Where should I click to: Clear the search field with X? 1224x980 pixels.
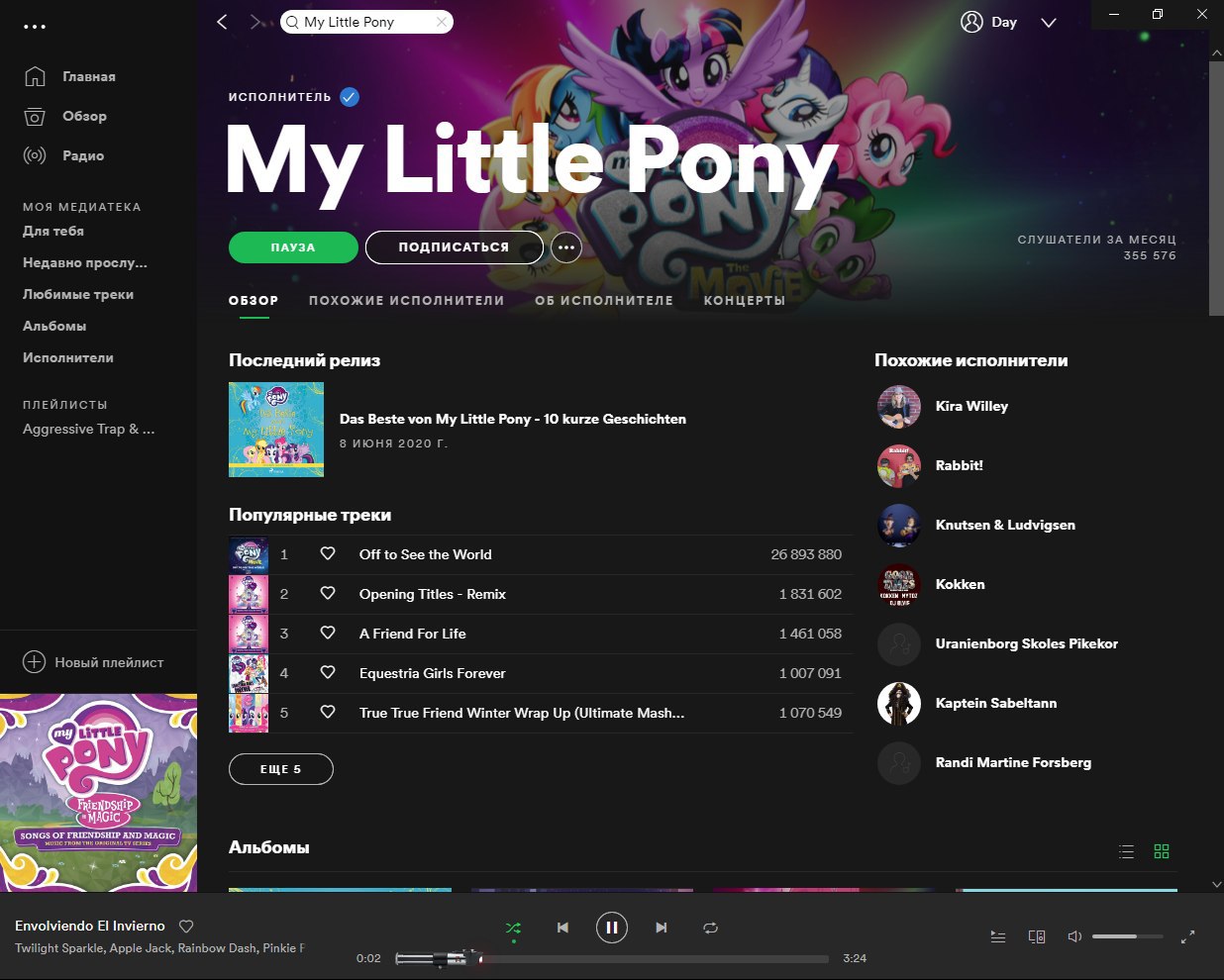(x=442, y=22)
